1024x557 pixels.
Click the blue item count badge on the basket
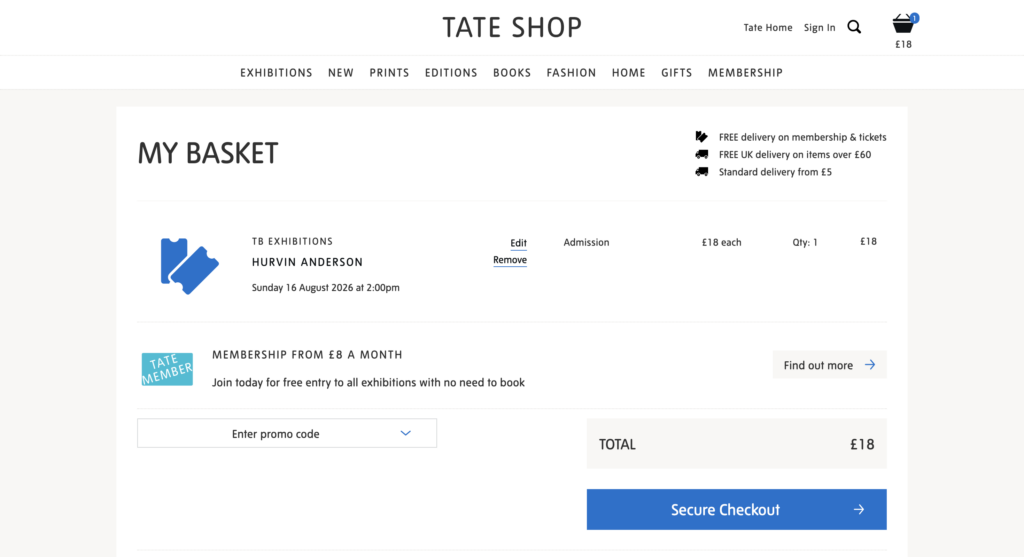[x=914, y=18]
